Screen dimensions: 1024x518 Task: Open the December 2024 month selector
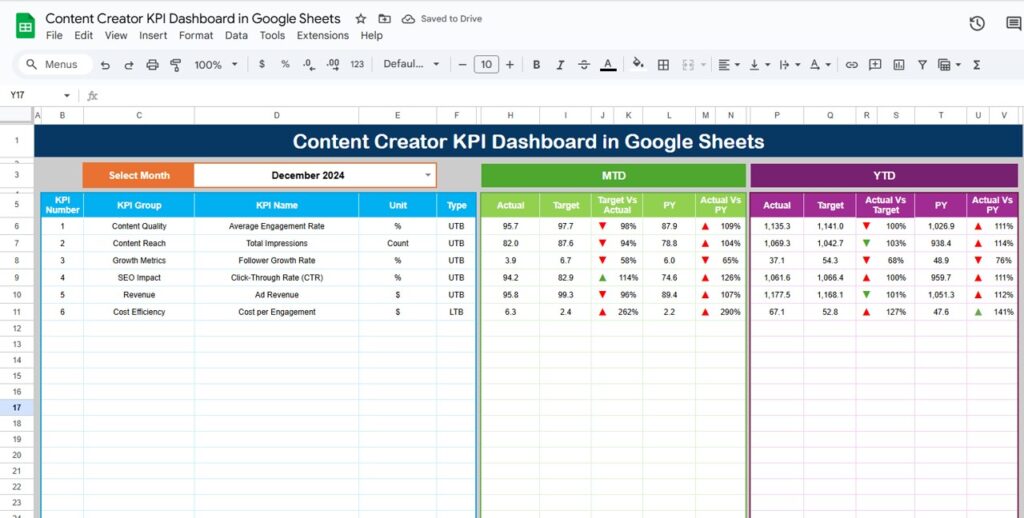[x=315, y=175]
